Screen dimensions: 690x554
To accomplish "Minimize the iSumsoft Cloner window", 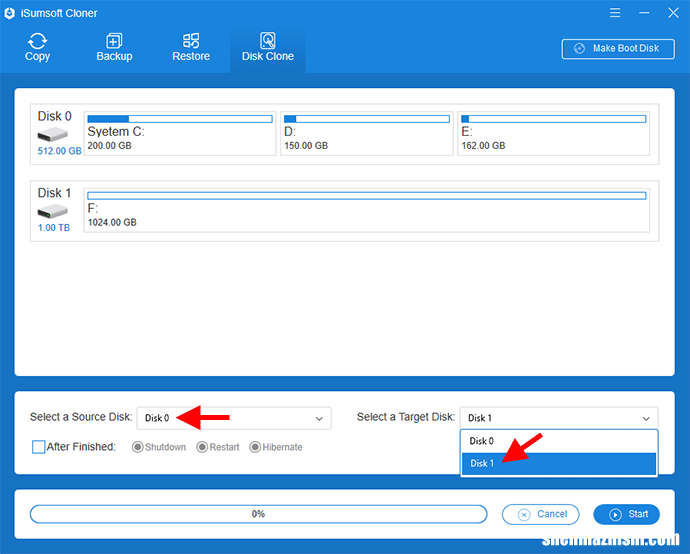I will (644, 13).
